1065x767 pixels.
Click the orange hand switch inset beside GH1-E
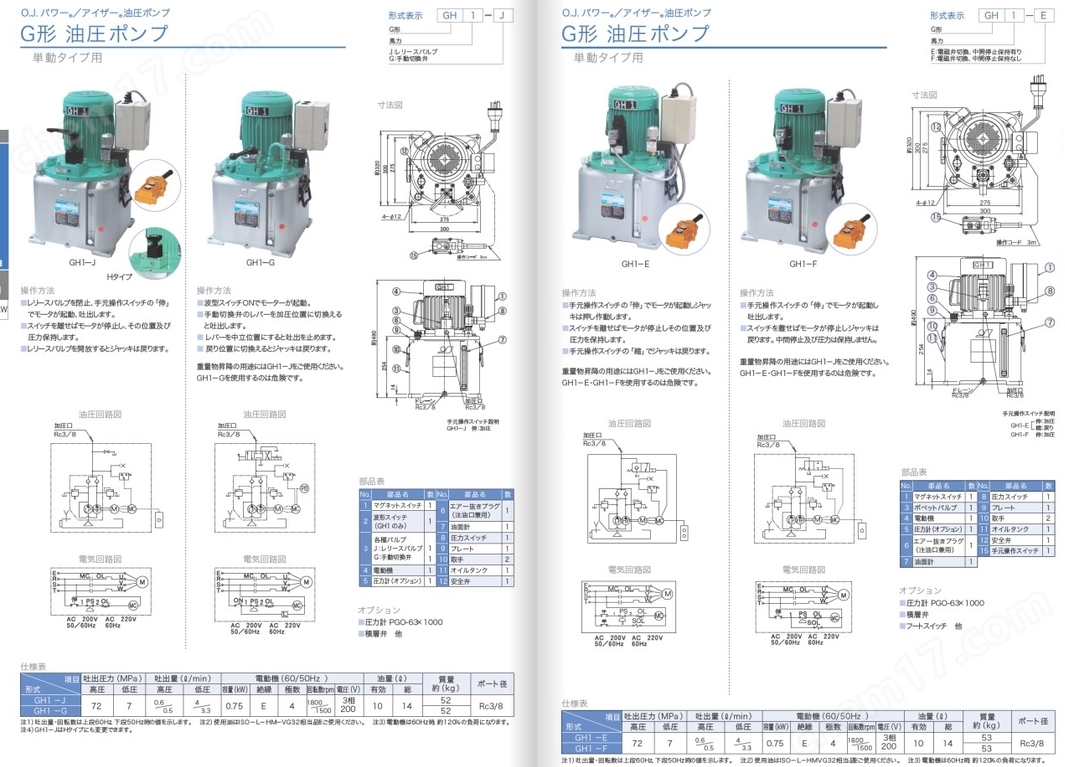683,230
